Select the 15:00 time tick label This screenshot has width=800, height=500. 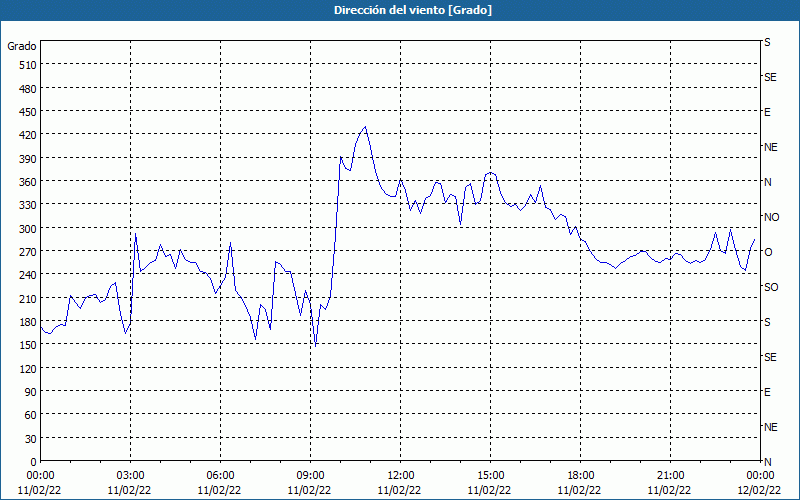pos(490,475)
